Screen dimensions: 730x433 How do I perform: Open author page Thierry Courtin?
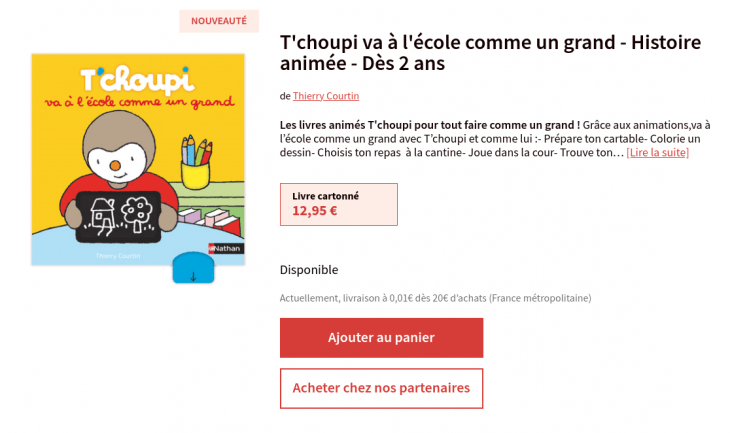tap(326, 96)
